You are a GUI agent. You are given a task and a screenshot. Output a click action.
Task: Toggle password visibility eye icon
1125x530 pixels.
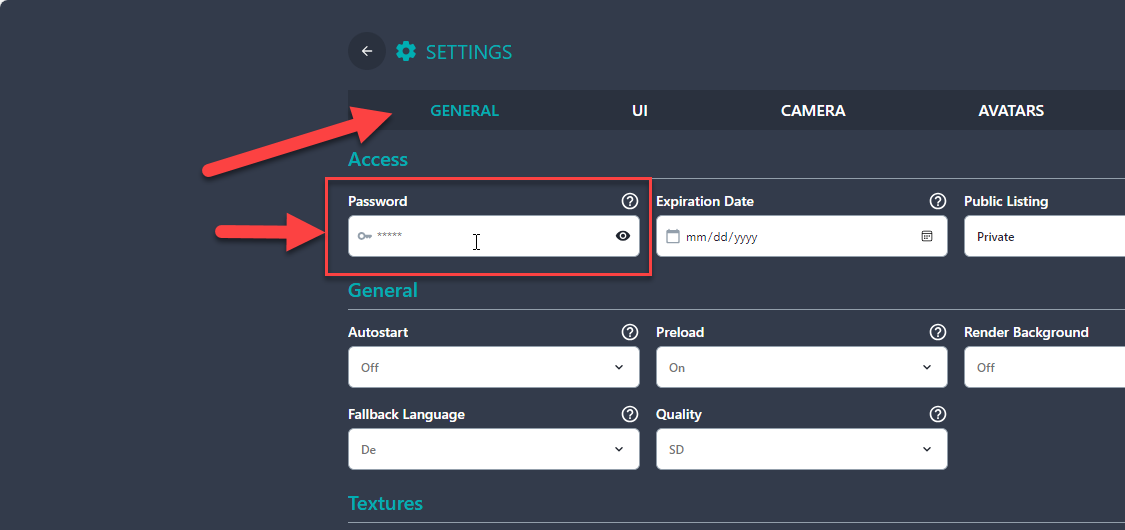coord(623,235)
